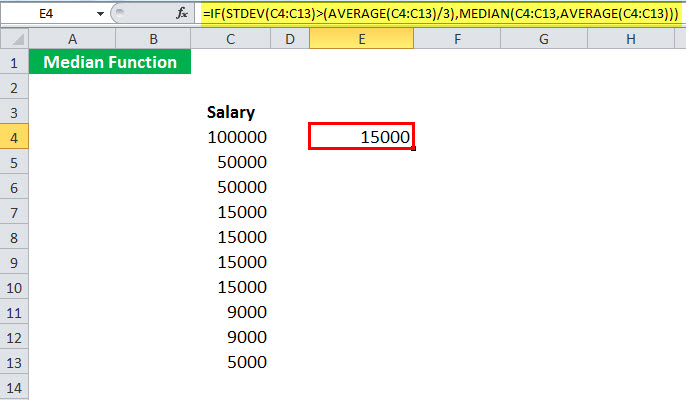Select cell C4 with 100000
The image size is (686, 400).
[231, 137]
